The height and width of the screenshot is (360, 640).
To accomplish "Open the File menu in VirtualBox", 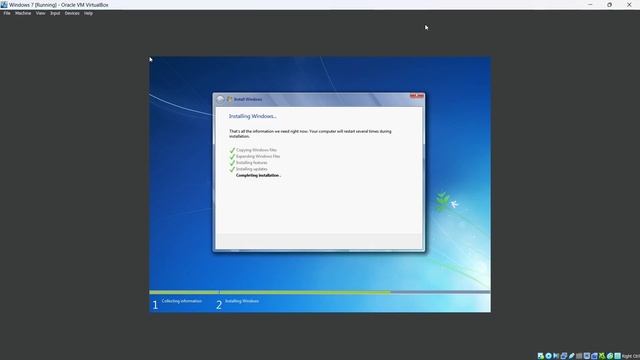I will click(7, 13).
